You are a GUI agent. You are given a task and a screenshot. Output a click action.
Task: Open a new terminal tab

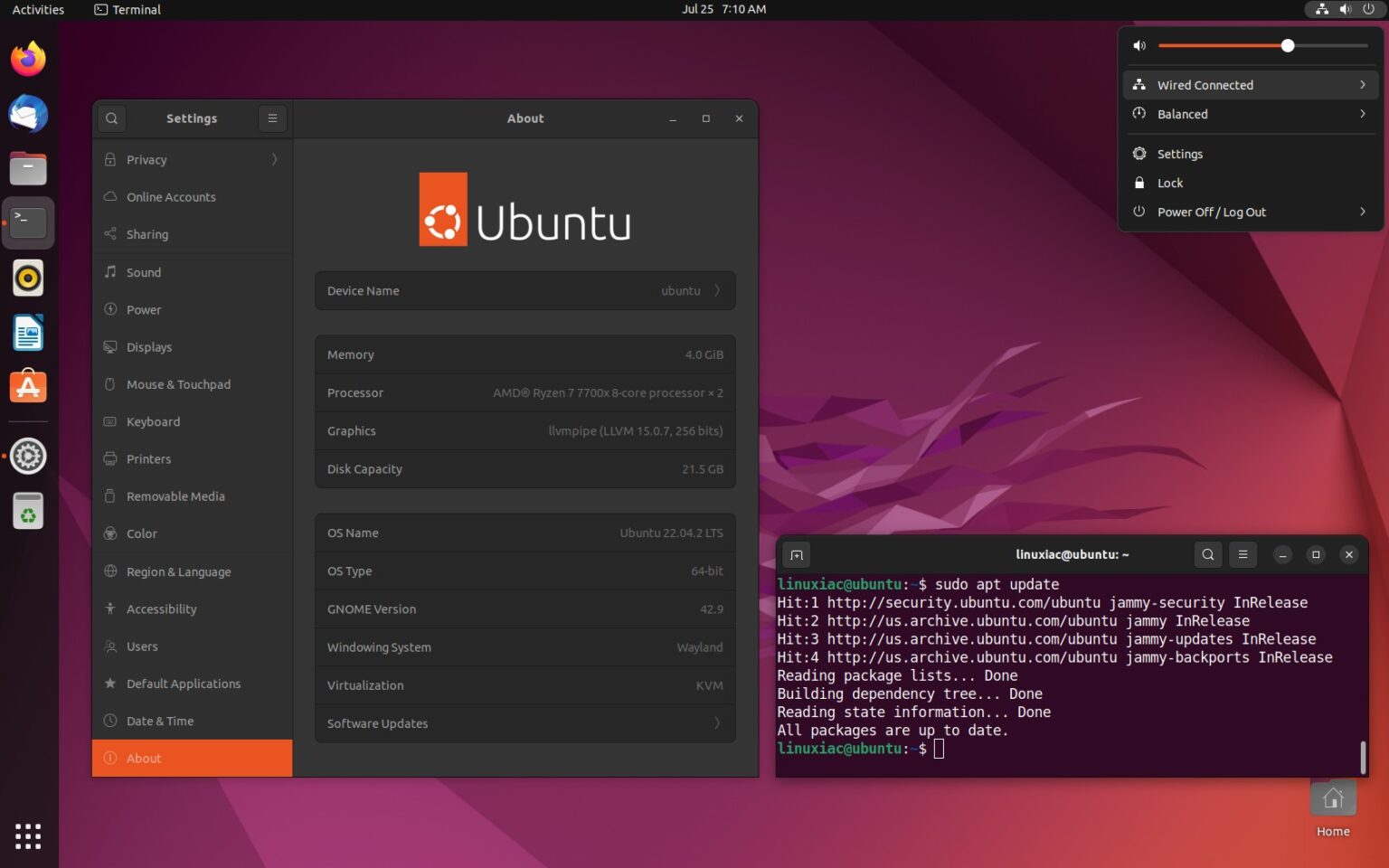tap(797, 554)
